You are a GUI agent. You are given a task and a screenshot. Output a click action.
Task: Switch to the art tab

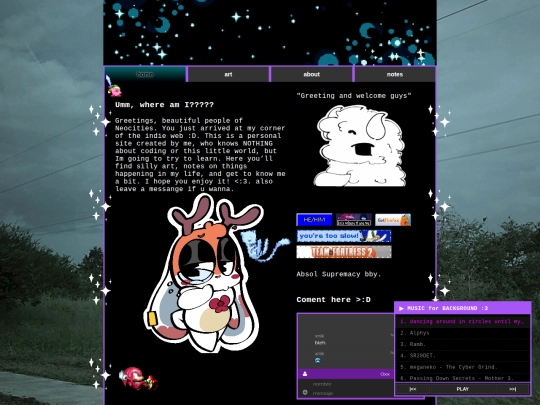pos(228,74)
